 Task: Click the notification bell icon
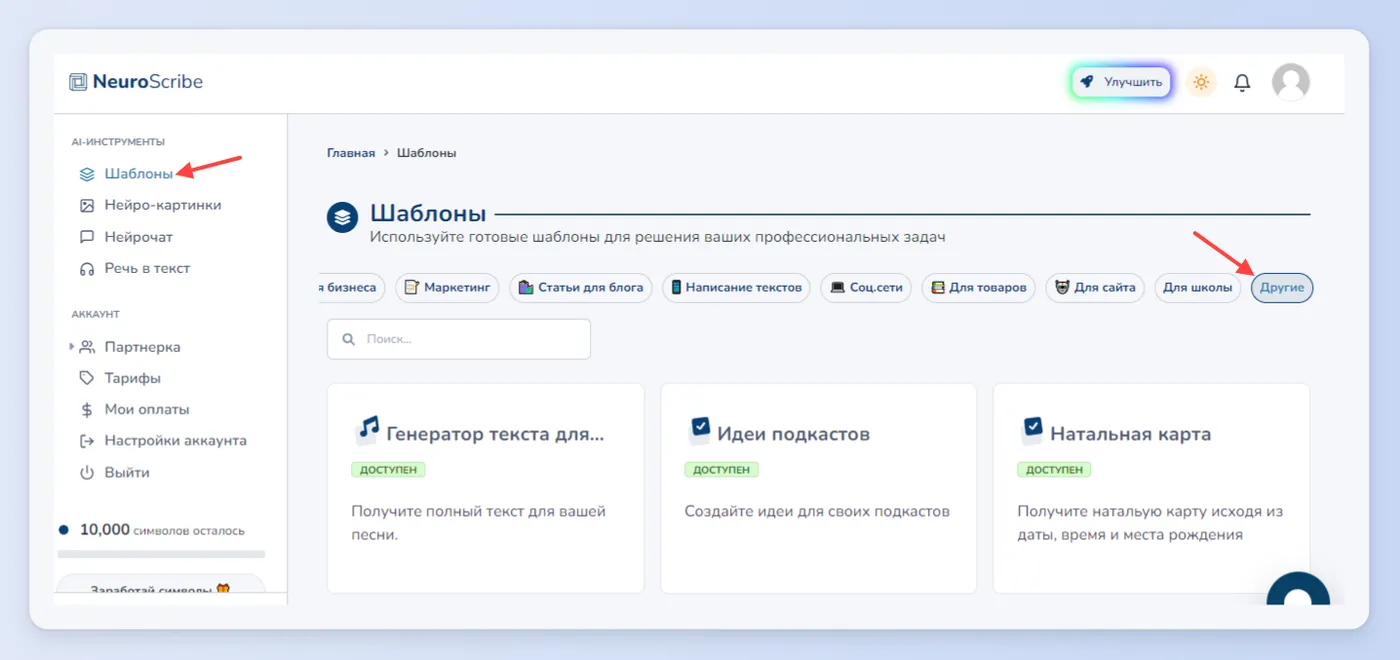pyautogui.click(x=1242, y=83)
